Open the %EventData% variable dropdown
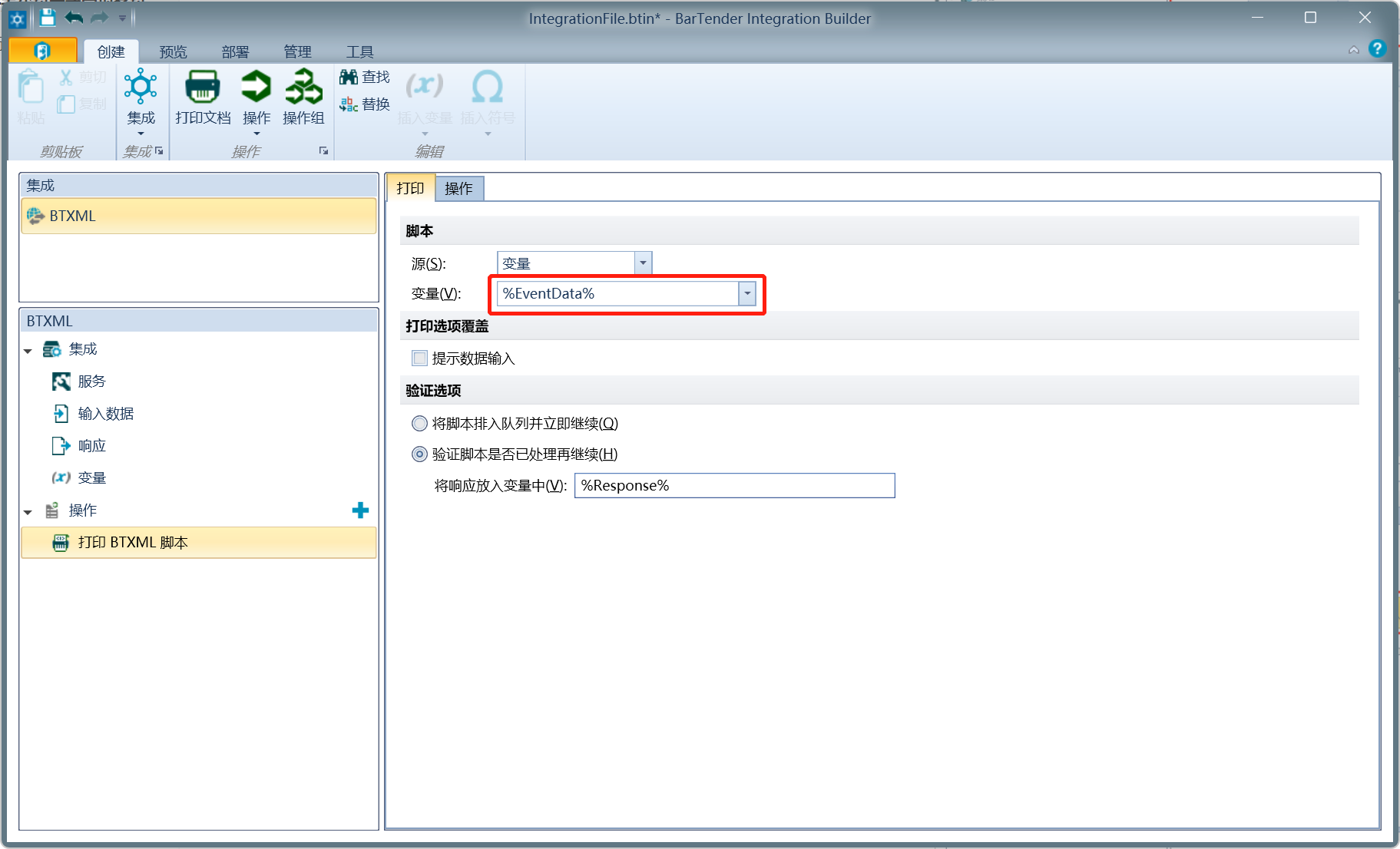This screenshot has width=1400, height=849. (746, 294)
